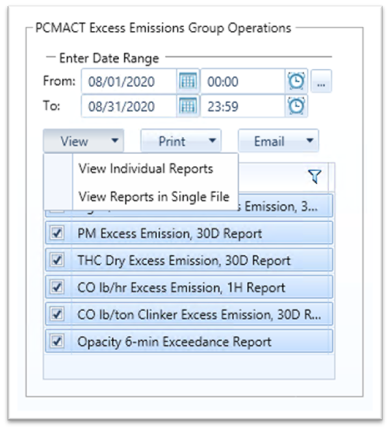This screenshot has width=390, height=430.
Task: Click the filter funnel icon
Action: [x=315, y=176]
